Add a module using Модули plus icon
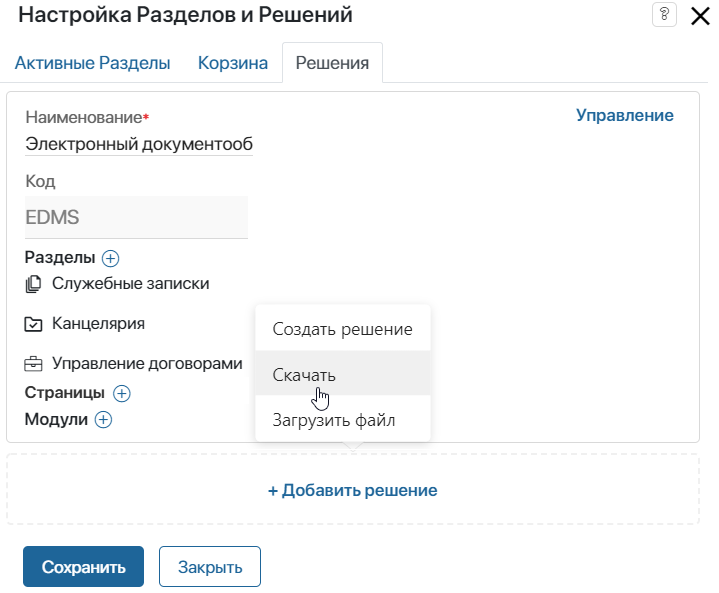 (103, 420)
